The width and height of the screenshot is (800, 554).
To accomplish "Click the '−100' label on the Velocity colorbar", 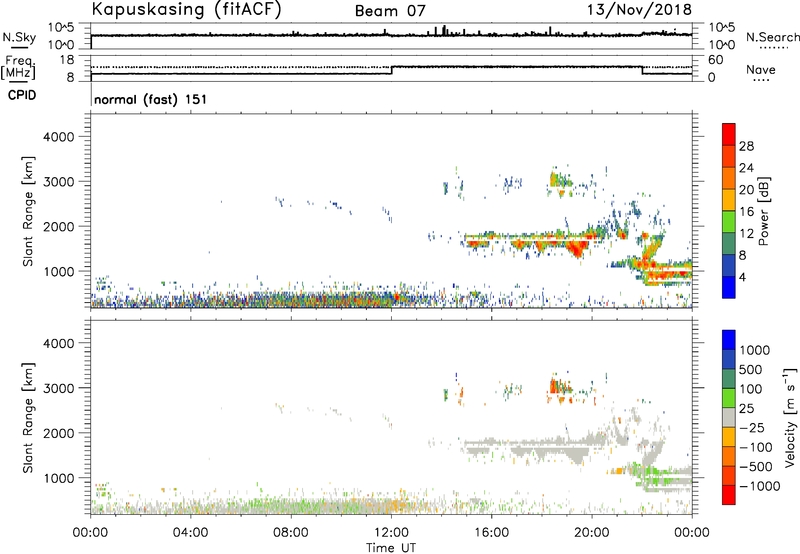I will pos(755,447).
